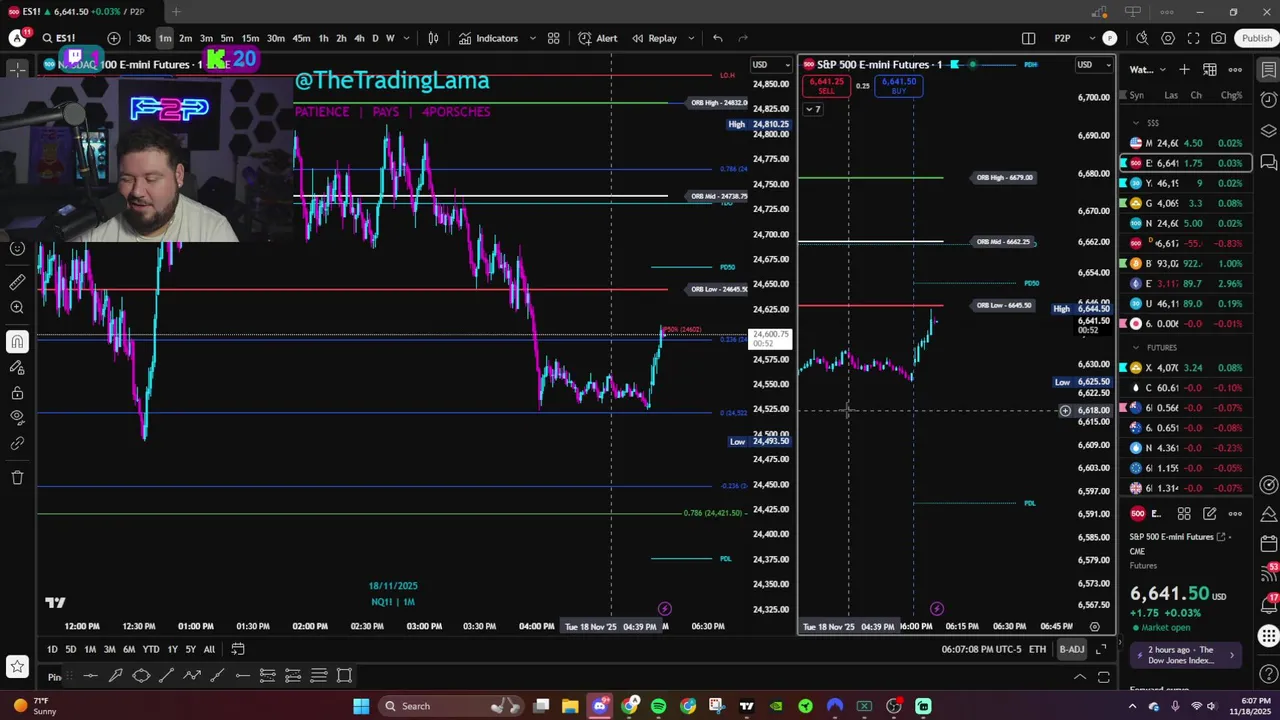The image size is (1280, 720).
Task: Select the crosshair cursor tool
Action: (x=17, y=69)
